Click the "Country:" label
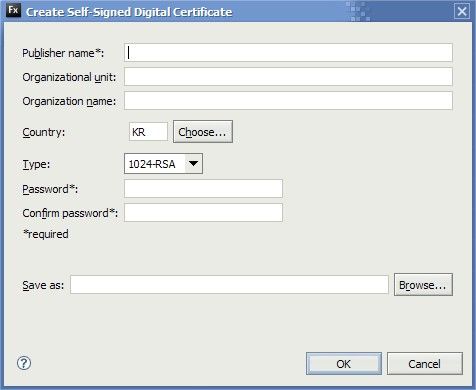The width and height of the screenshot is (476, 390). 44,132
